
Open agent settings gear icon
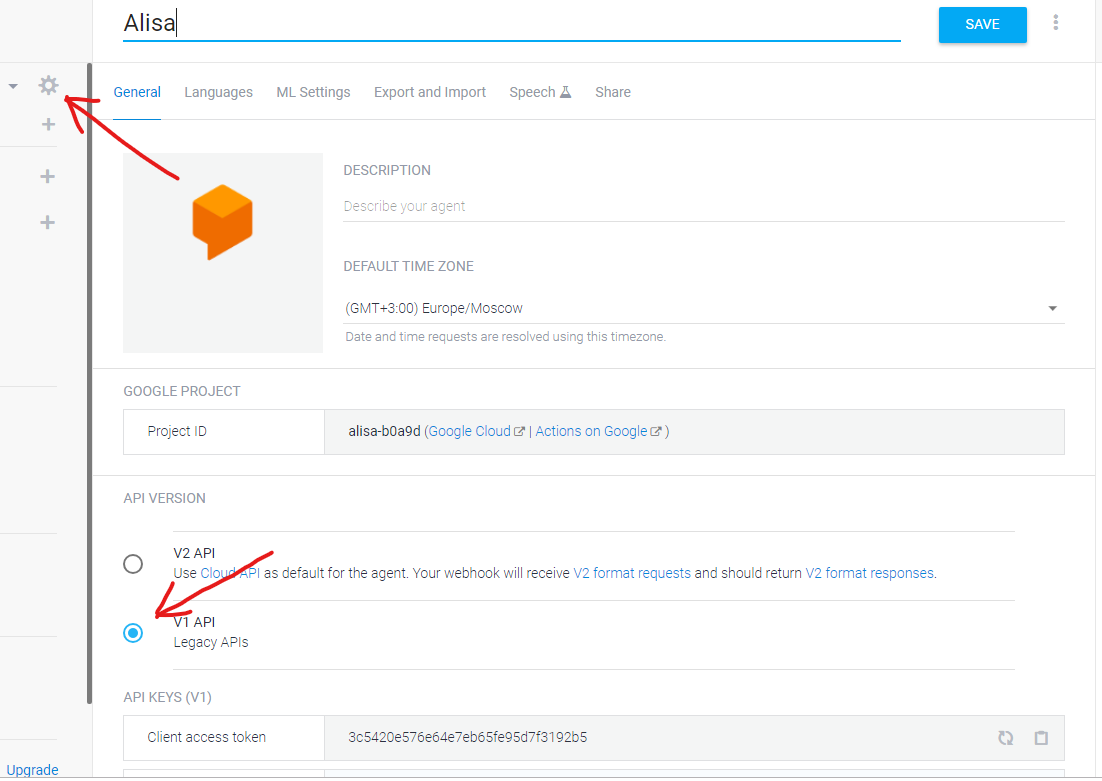[48, 86]
